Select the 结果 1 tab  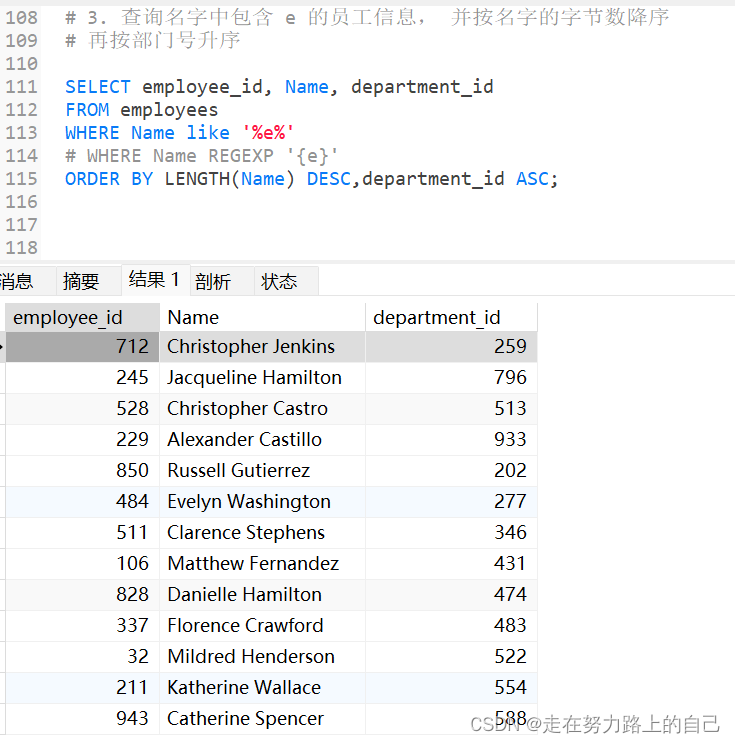155,280
